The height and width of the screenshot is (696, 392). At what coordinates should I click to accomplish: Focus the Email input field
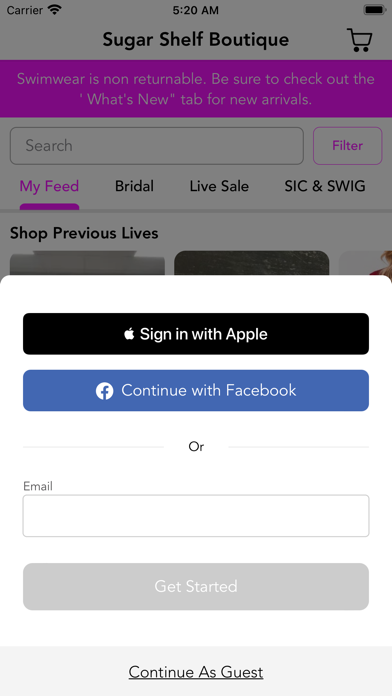[196, 516]
